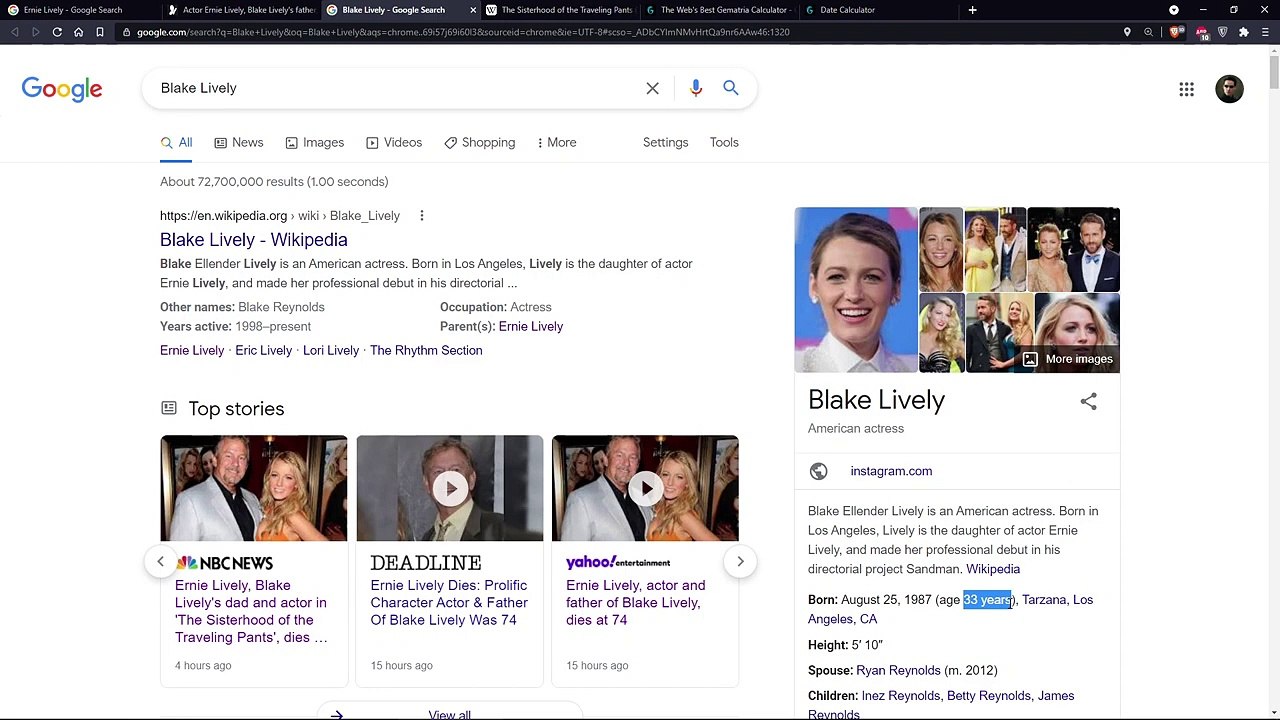Open options for the Wikipedia result
The image size is (1280, 720).
(x=422, y=216)
